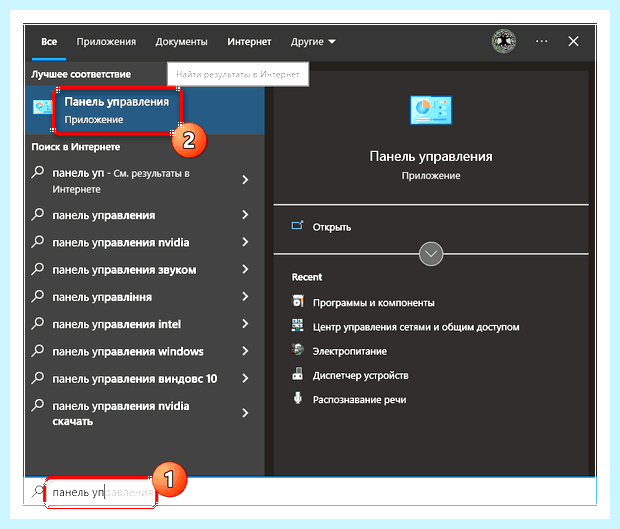620x529 pixels.
Task: Open the three-dots options menu
Action: [x=541, y=41]
